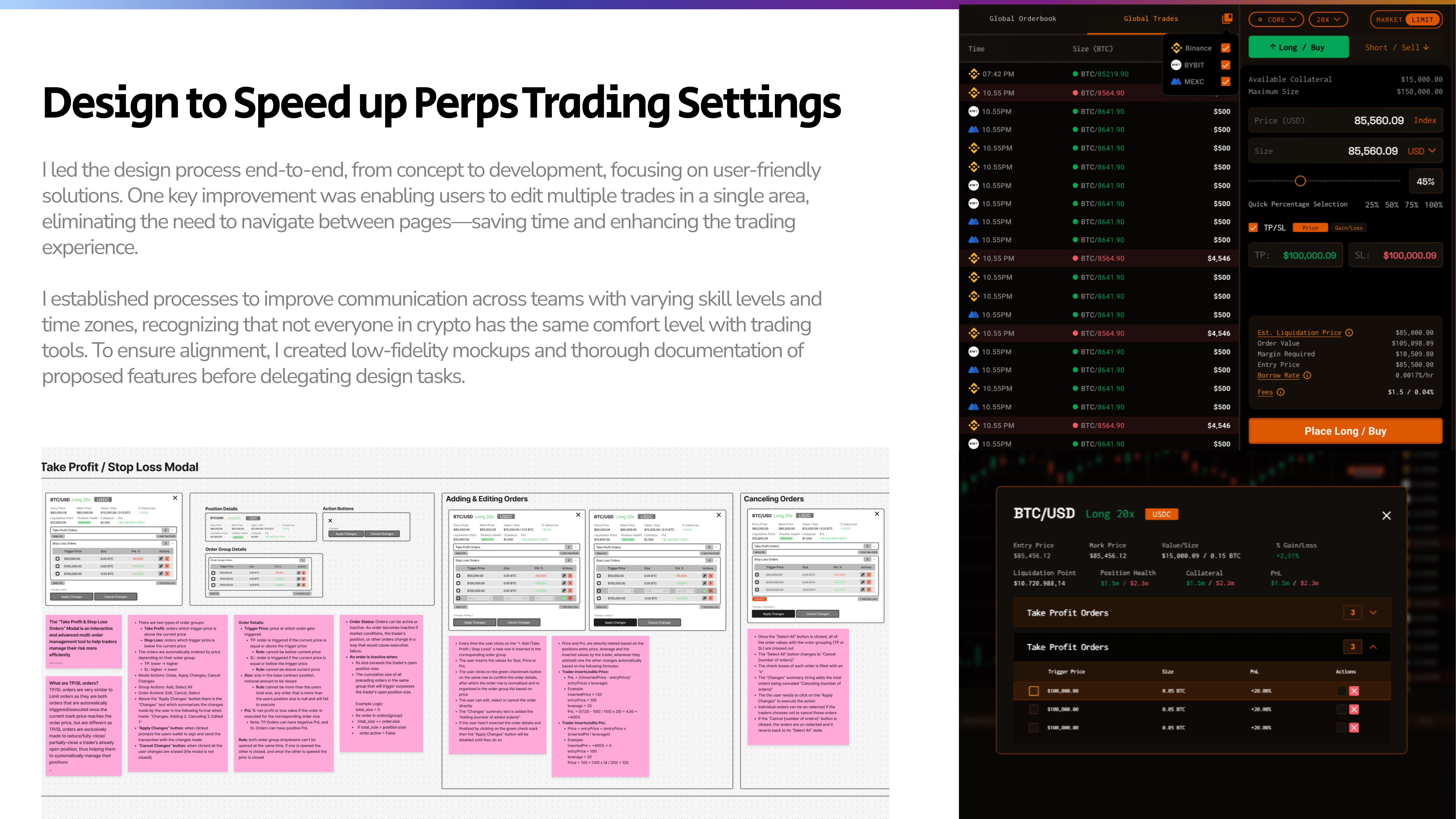
Task: Click the Borrow Rate info icon
Action: point(1307,375)
